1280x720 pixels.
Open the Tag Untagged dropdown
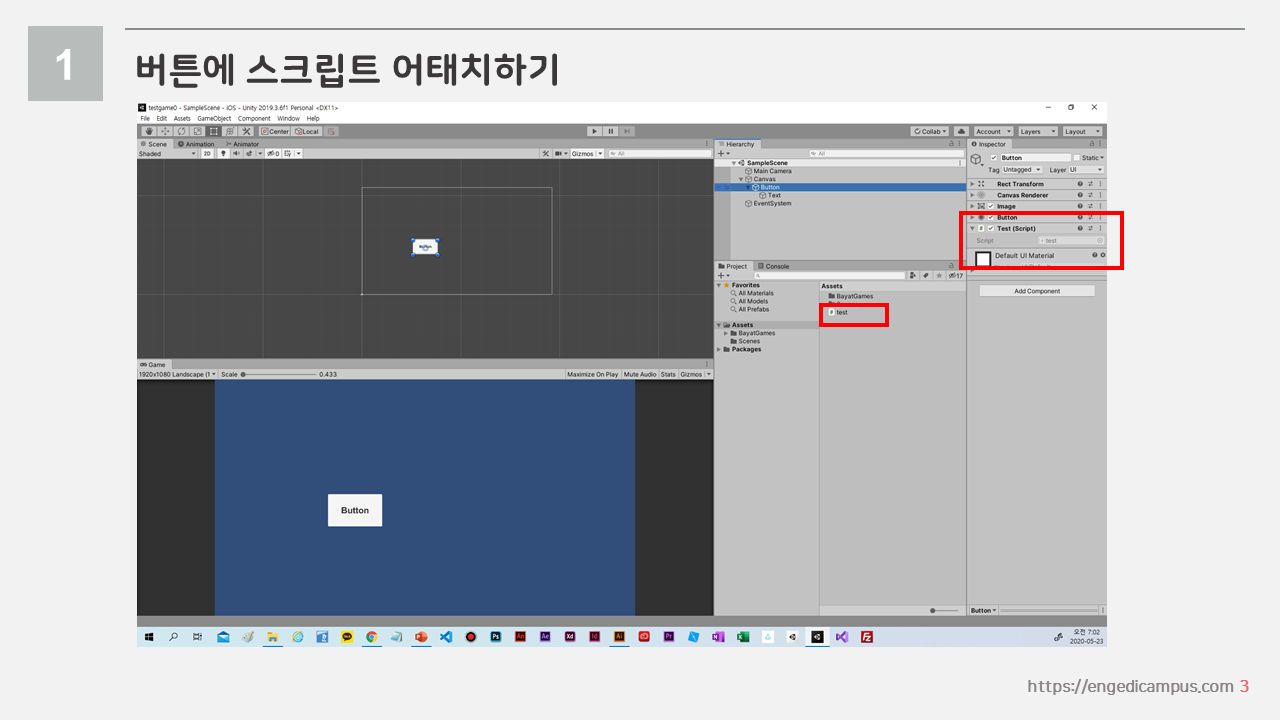[1022, 170]
